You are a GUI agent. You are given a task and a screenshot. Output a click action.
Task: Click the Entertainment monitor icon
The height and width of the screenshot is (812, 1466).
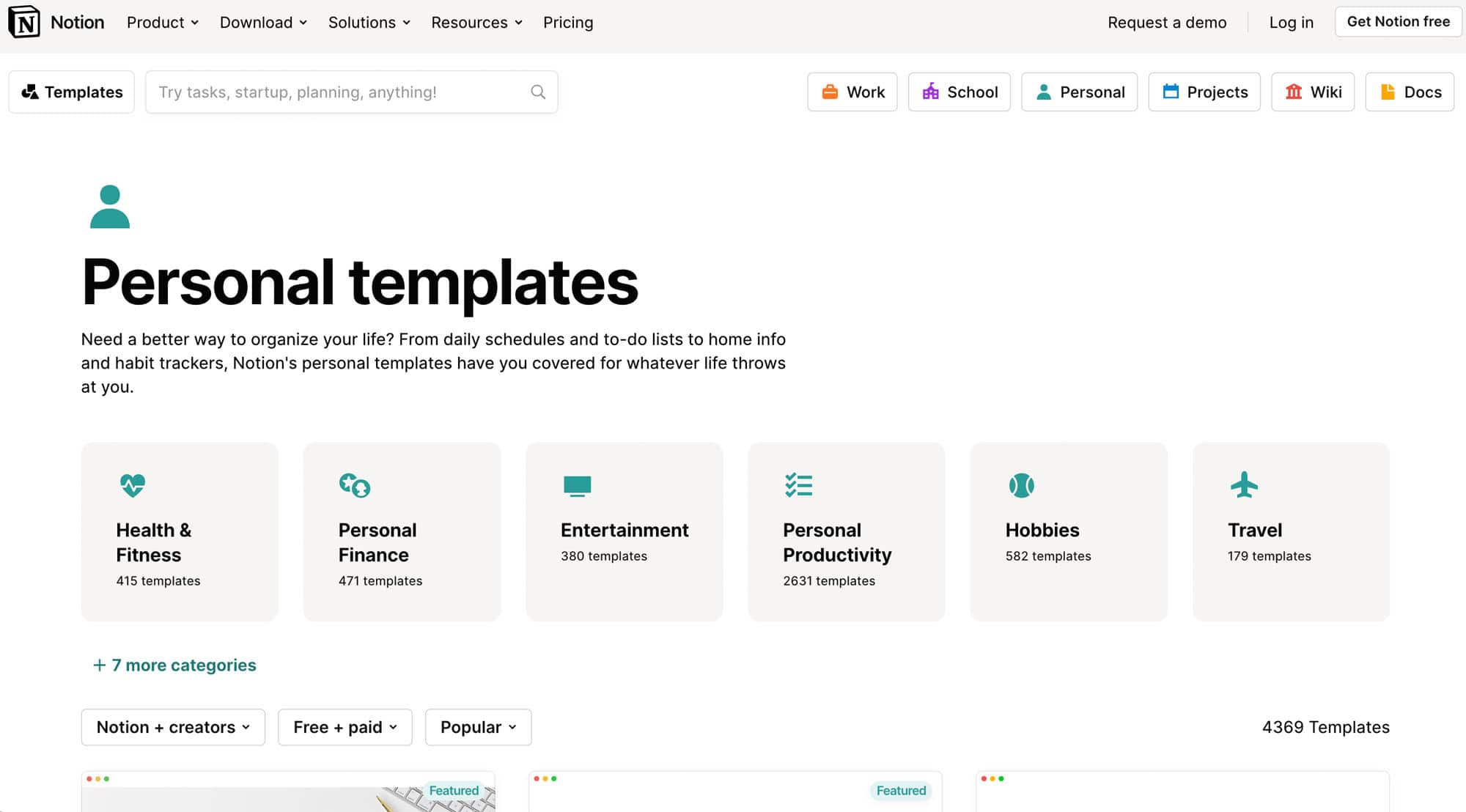pyautogui.click(x=577, y=486)
